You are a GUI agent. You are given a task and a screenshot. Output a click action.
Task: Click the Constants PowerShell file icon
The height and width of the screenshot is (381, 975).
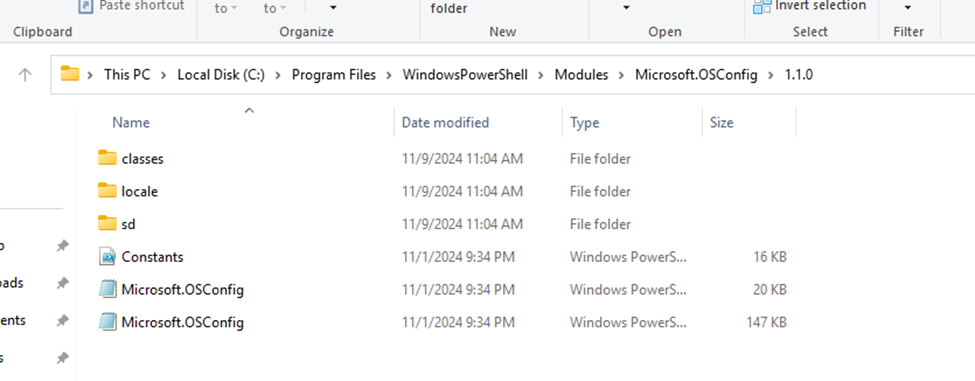[x=108, y=256]
